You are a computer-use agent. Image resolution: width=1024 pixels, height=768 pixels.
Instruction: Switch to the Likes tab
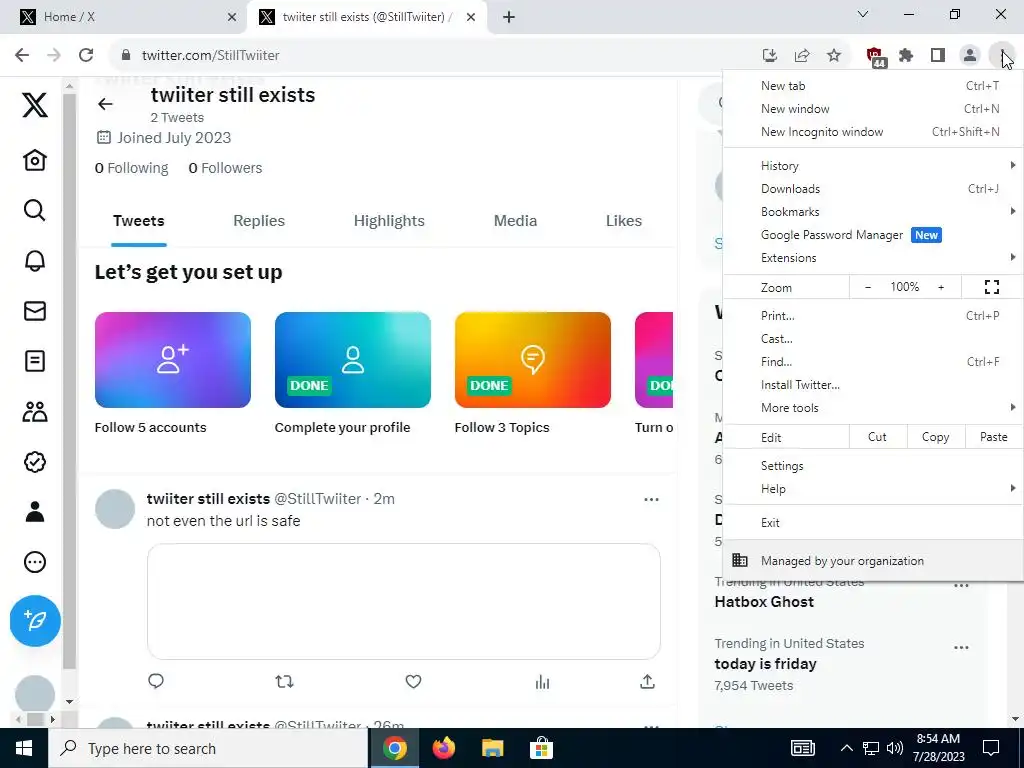(624, 221)
